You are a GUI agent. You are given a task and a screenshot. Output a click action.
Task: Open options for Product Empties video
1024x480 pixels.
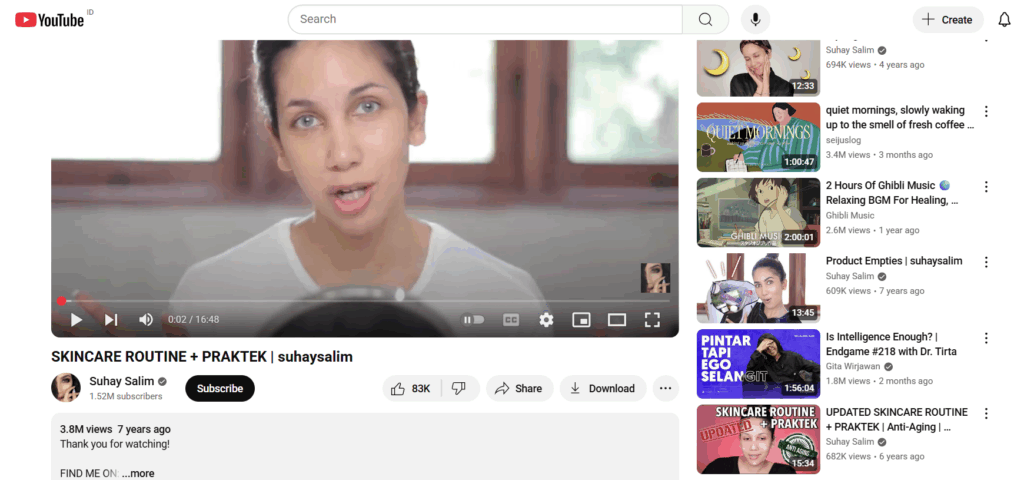click(x=986, y=262)
